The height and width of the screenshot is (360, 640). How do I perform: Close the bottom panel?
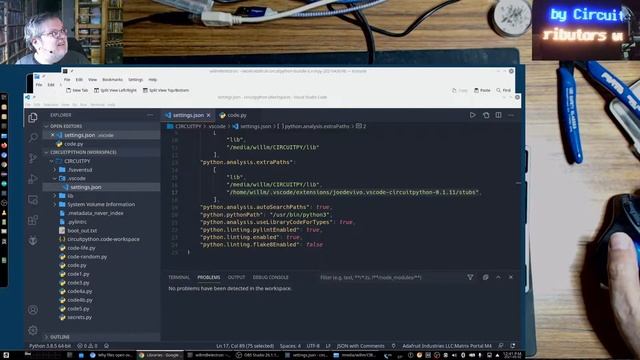coord(511,277)
